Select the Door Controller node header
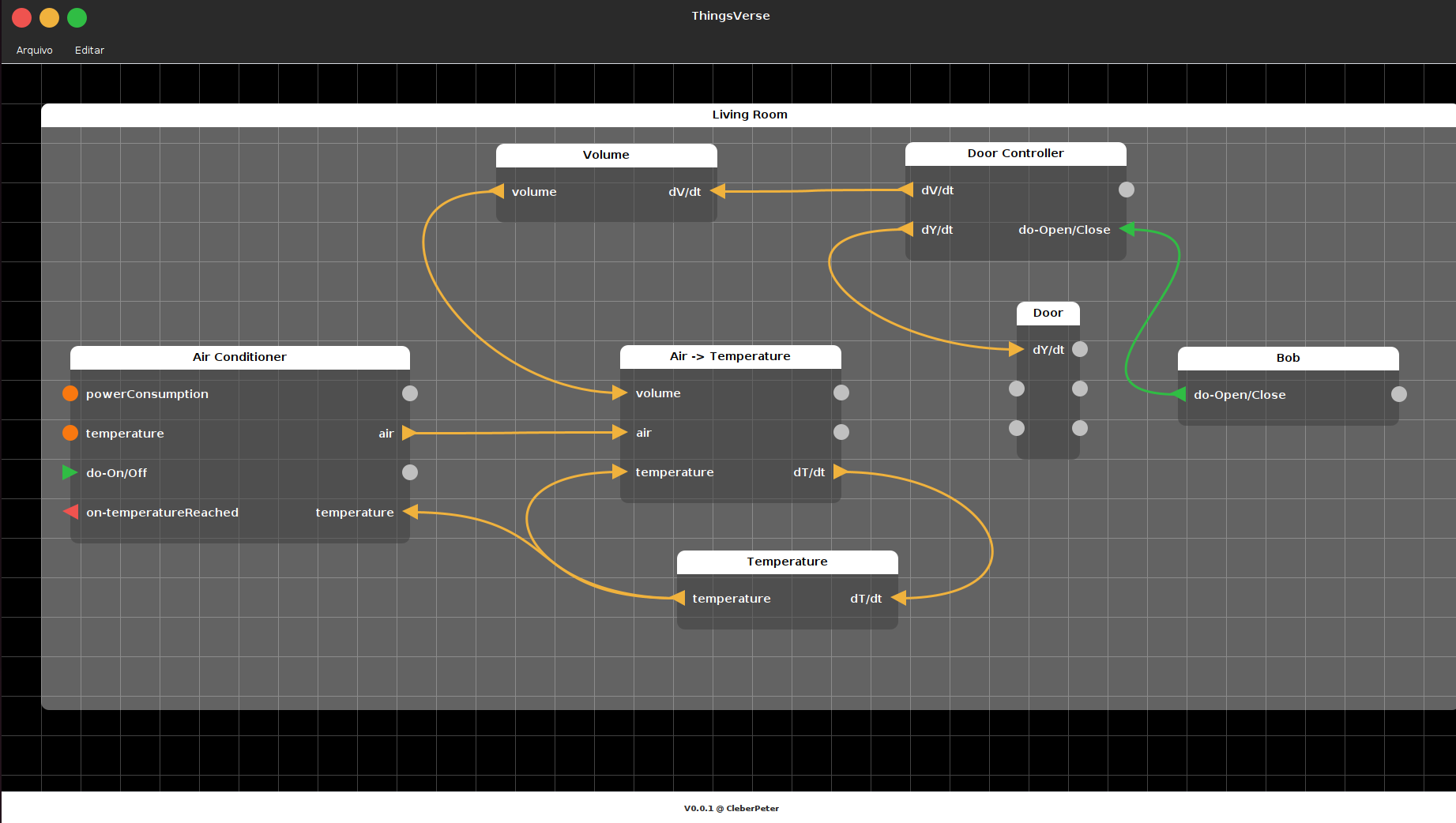The width and height of the screenshot is (1456, 823). pyautogui.click(x=1015, y=152)
